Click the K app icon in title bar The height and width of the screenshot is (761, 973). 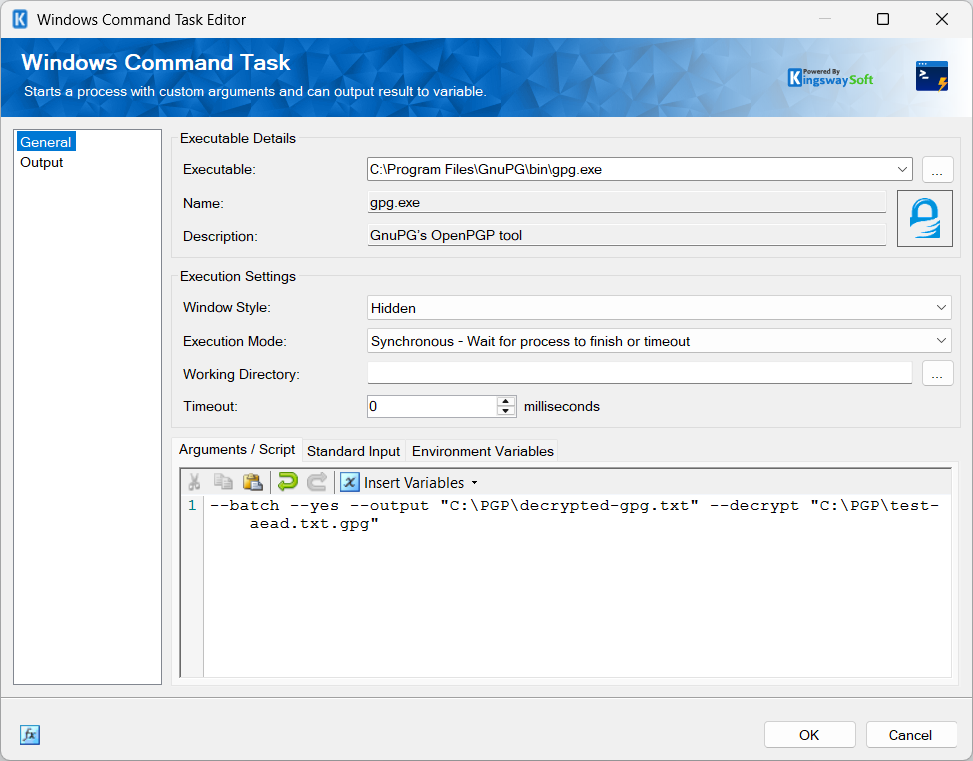pos(20,19)
